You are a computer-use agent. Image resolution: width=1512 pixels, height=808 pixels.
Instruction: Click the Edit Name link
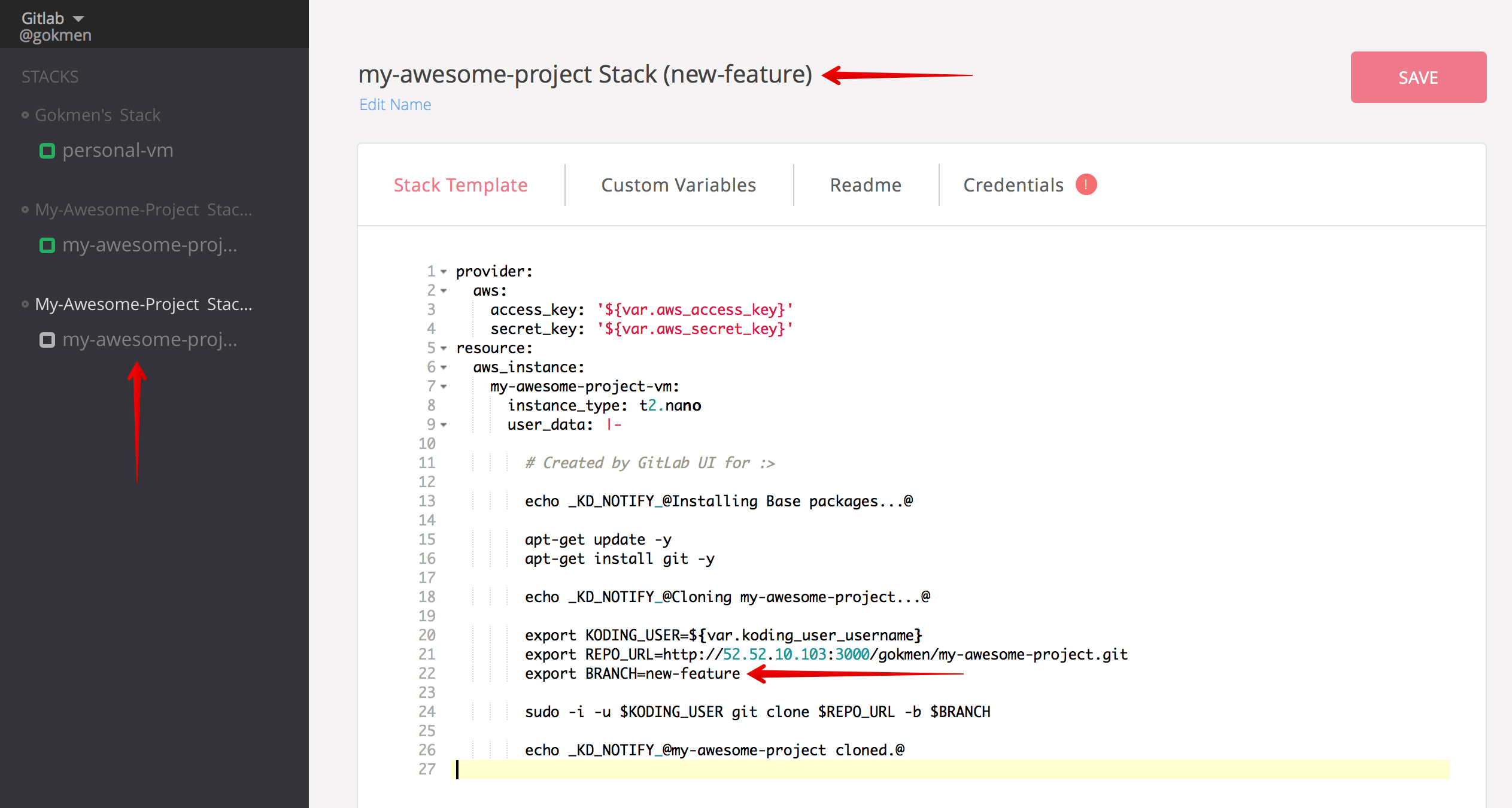point(395,105)
